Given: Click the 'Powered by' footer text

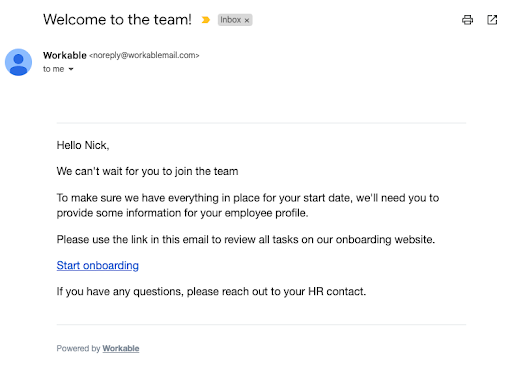Looking at the screenshot, I should (78, 348).
